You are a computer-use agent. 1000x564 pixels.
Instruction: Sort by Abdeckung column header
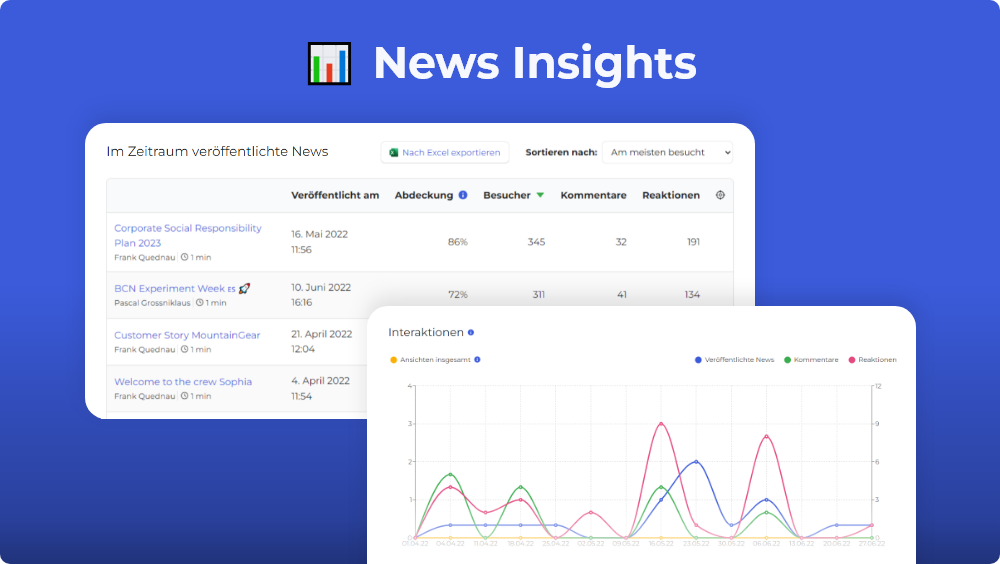pos(423,195)
